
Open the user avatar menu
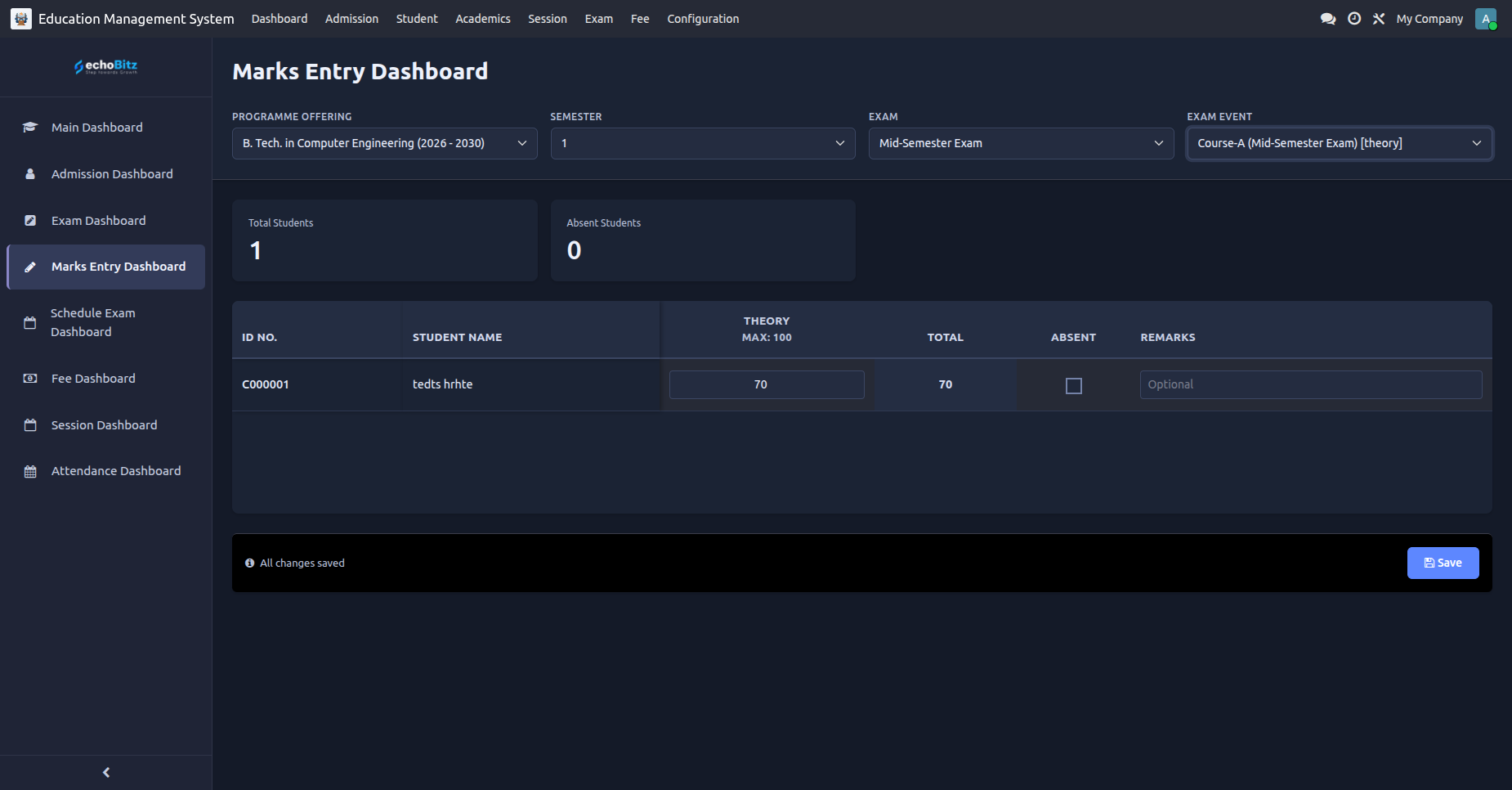(x=1486, y=19)
